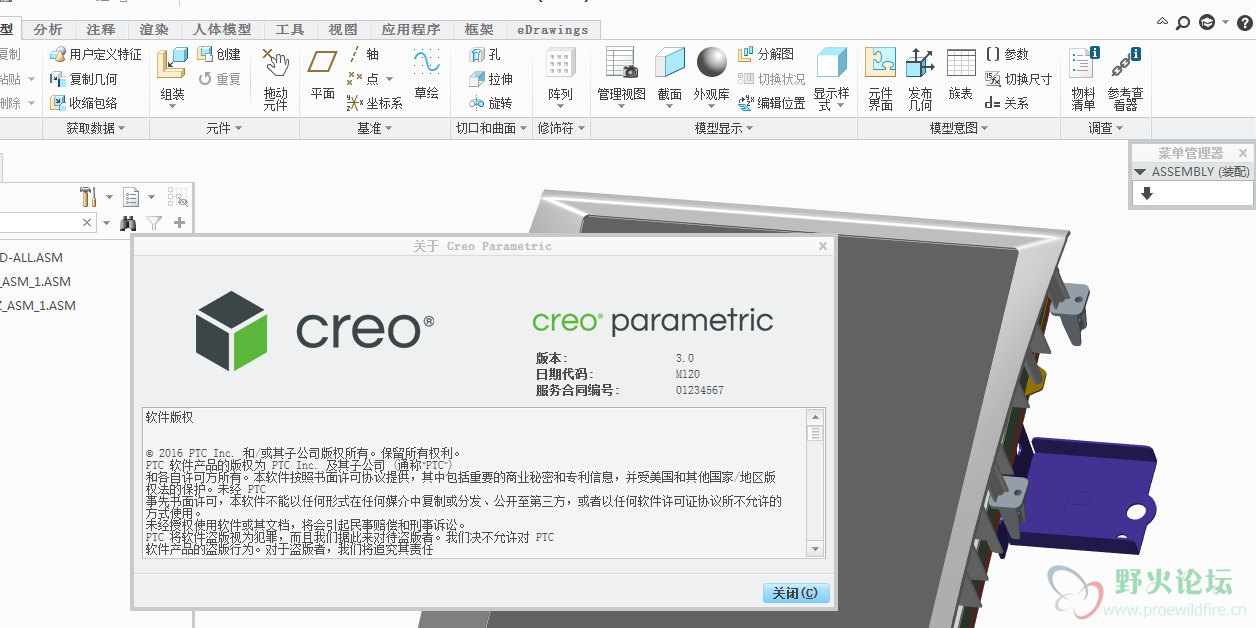
Task: Expand the 模型意图 group dropdown
Action: [959, 128]
